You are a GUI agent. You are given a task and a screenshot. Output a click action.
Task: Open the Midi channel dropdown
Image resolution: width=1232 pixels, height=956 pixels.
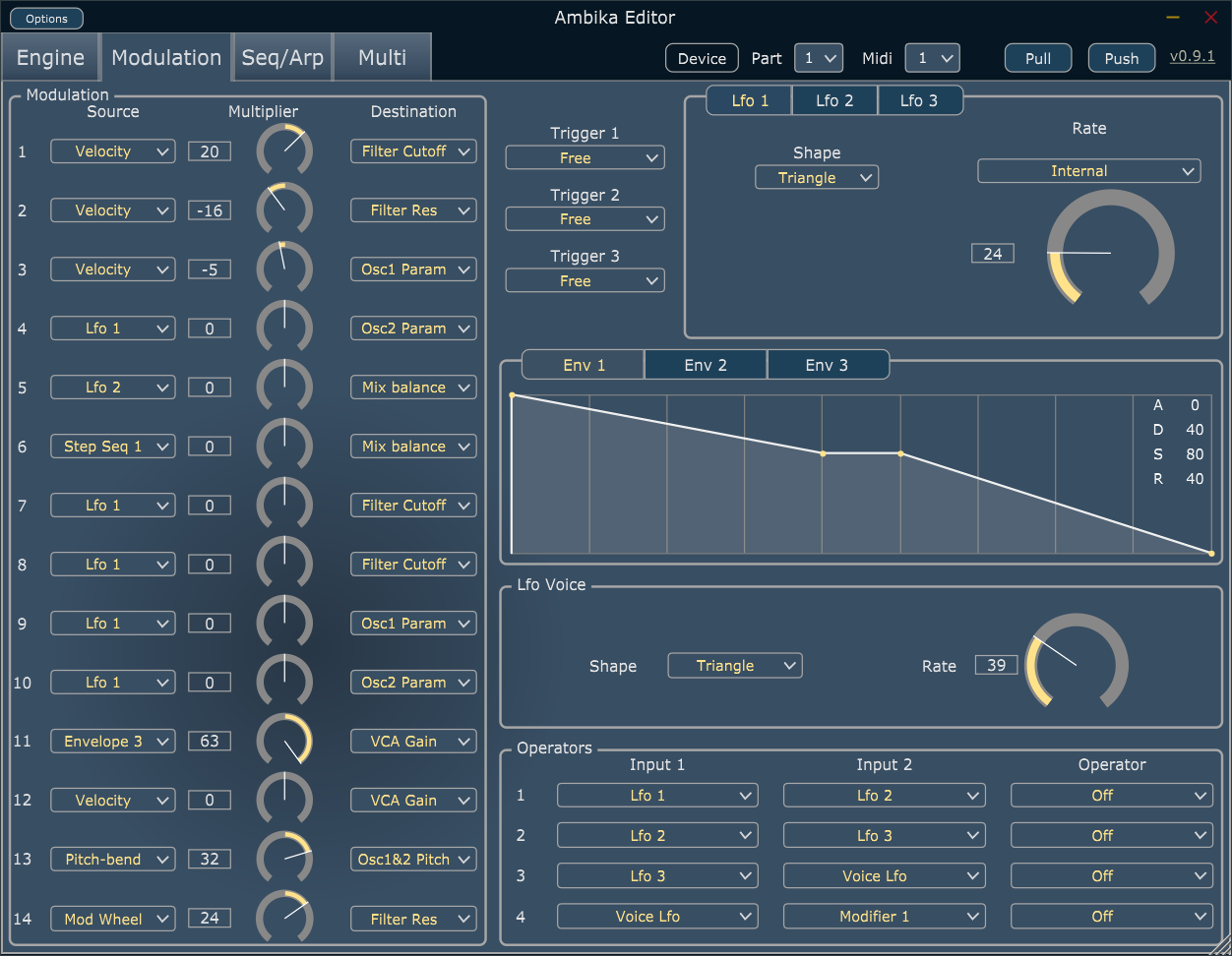click(932, 58)
